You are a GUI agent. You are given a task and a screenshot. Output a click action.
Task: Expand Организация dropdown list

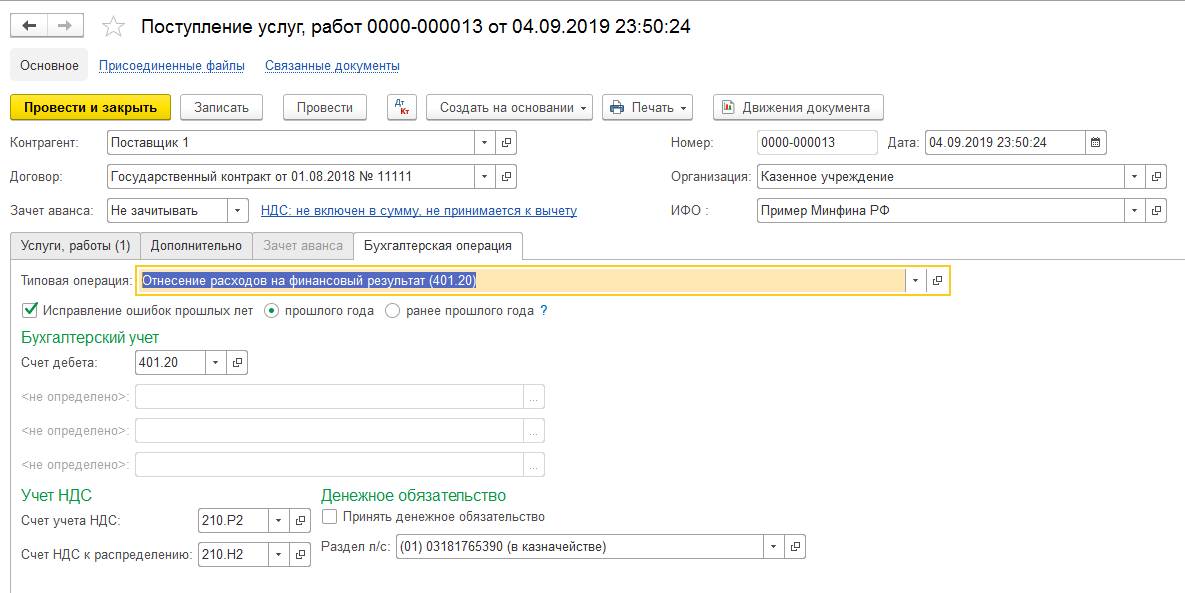click(x=1134, y=177)
